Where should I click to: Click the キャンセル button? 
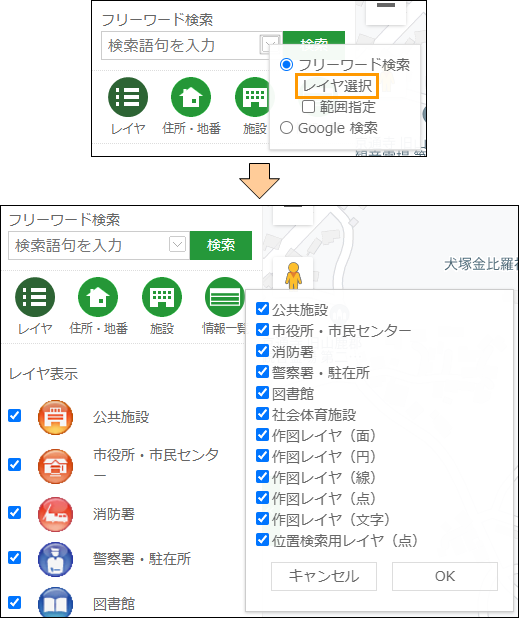[324, 576]
